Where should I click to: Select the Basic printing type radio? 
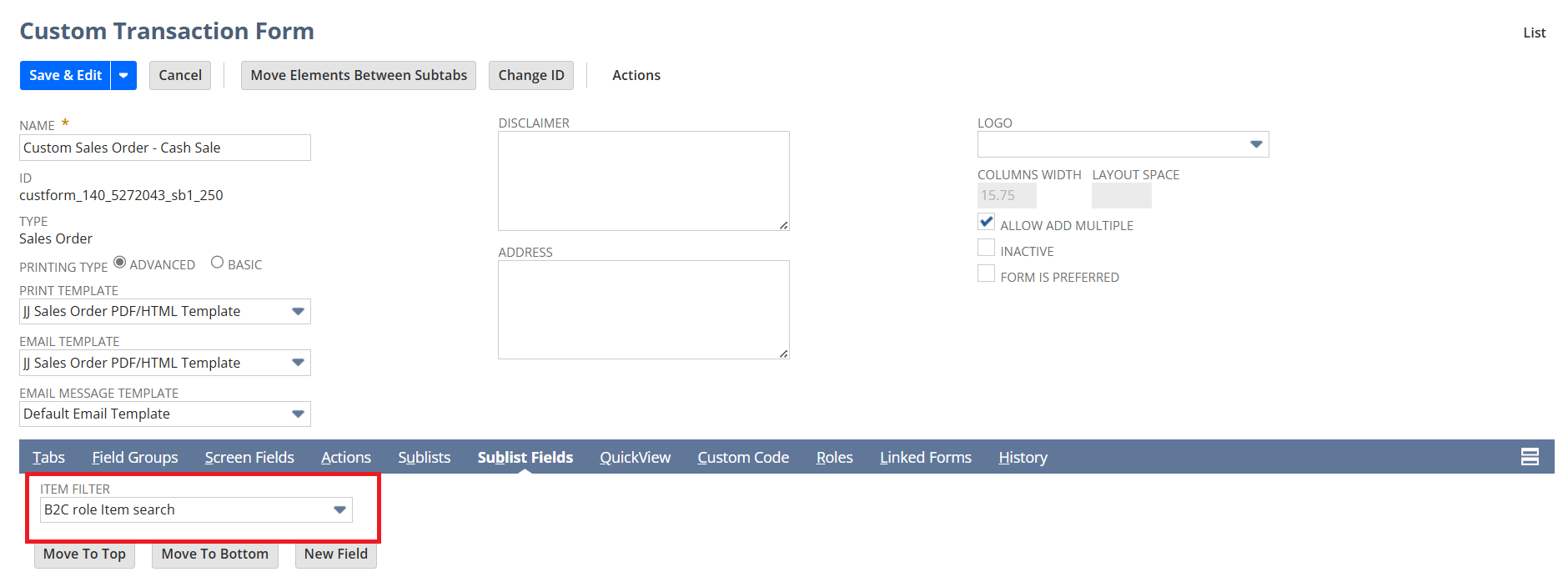click(218, 263)
